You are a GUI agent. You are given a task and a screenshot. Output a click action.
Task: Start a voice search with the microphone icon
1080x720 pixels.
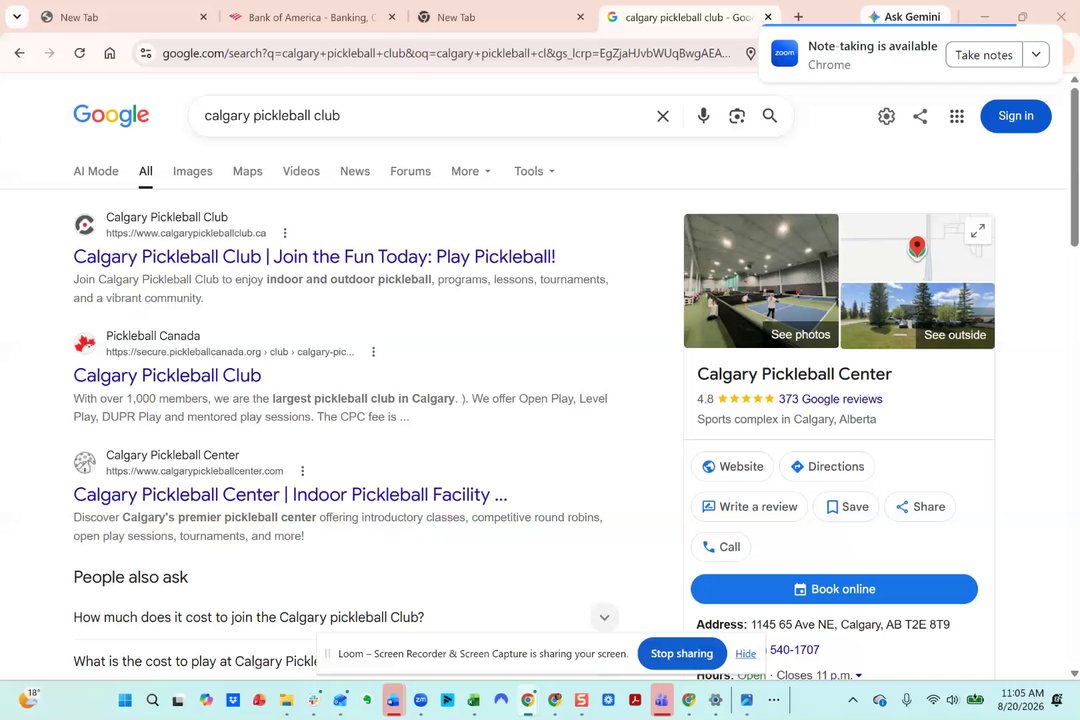[x=703, y=116]
